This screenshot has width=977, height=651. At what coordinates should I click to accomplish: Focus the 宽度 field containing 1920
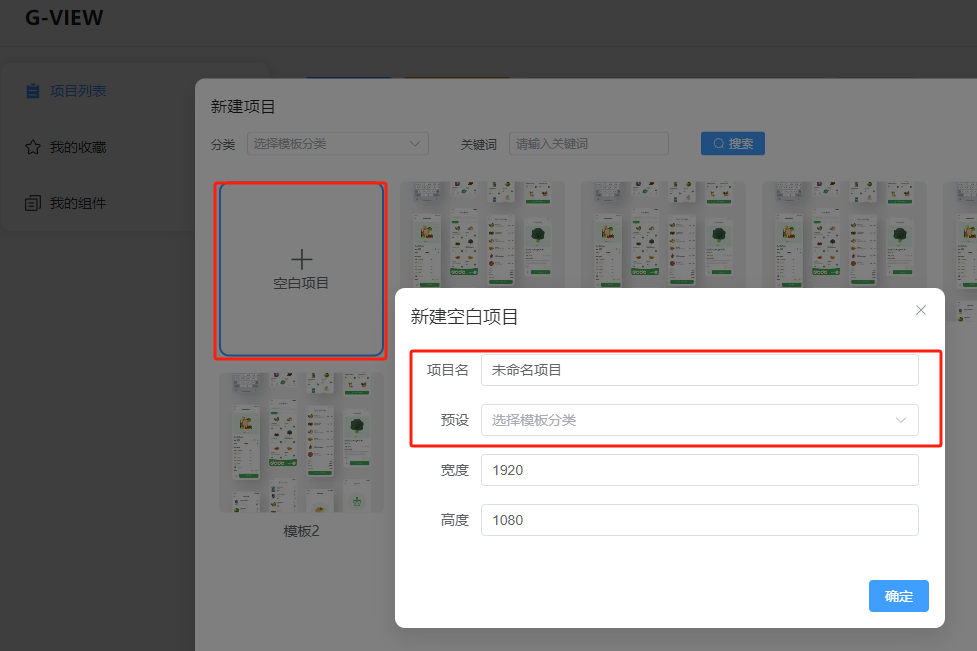699,470
